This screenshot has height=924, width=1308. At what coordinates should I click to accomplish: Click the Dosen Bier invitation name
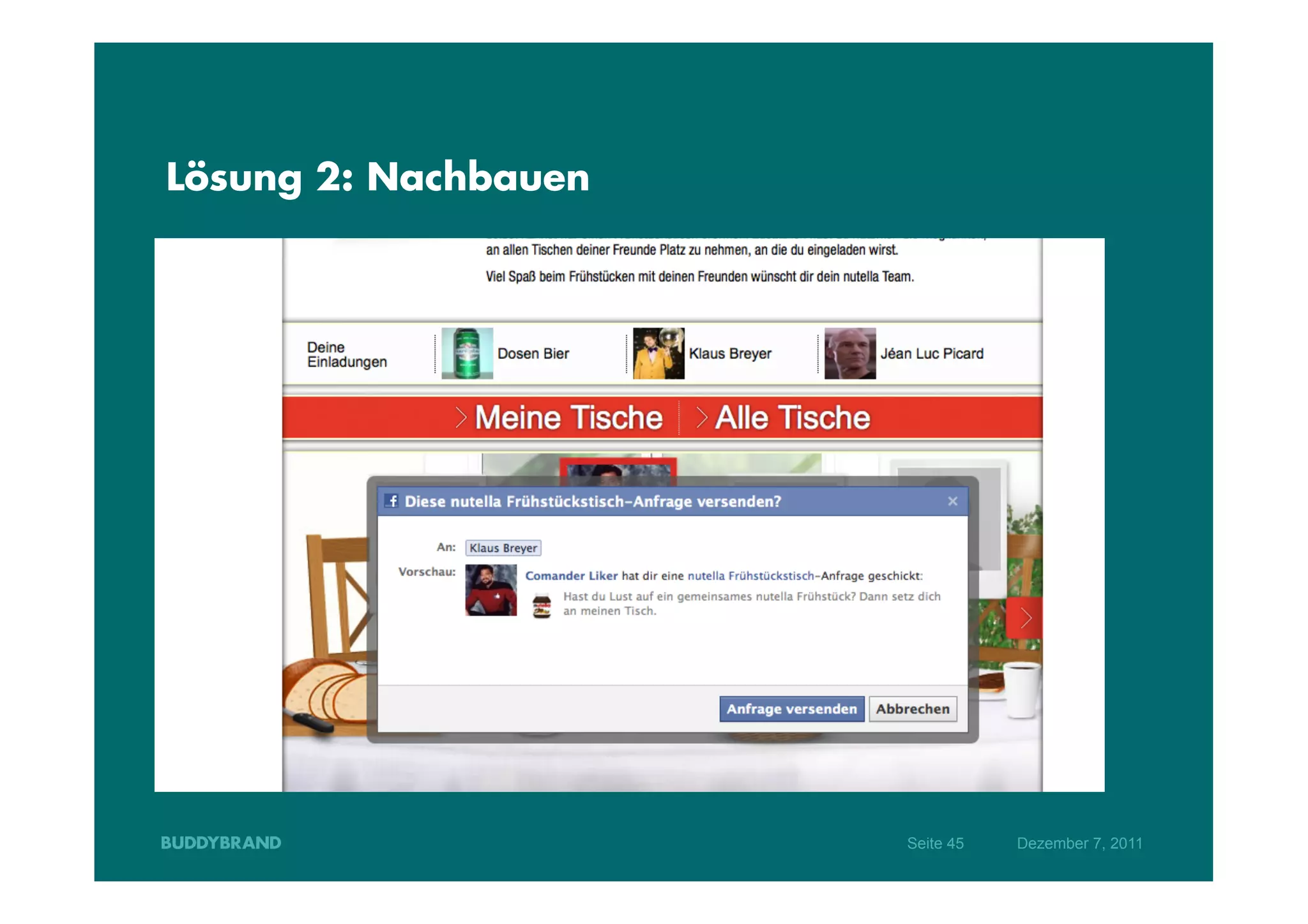[533, 354]
